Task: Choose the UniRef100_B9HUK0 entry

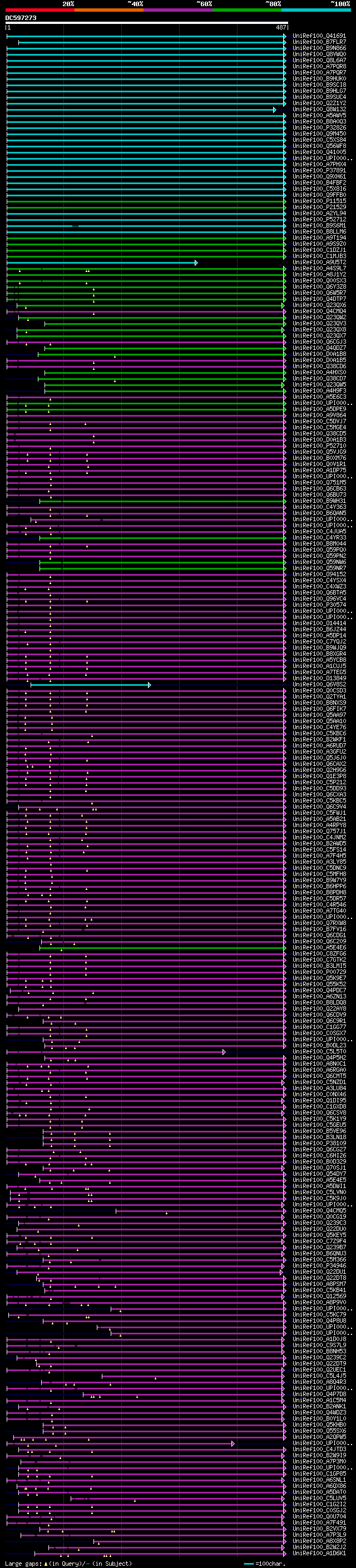Action: (319, 78)
